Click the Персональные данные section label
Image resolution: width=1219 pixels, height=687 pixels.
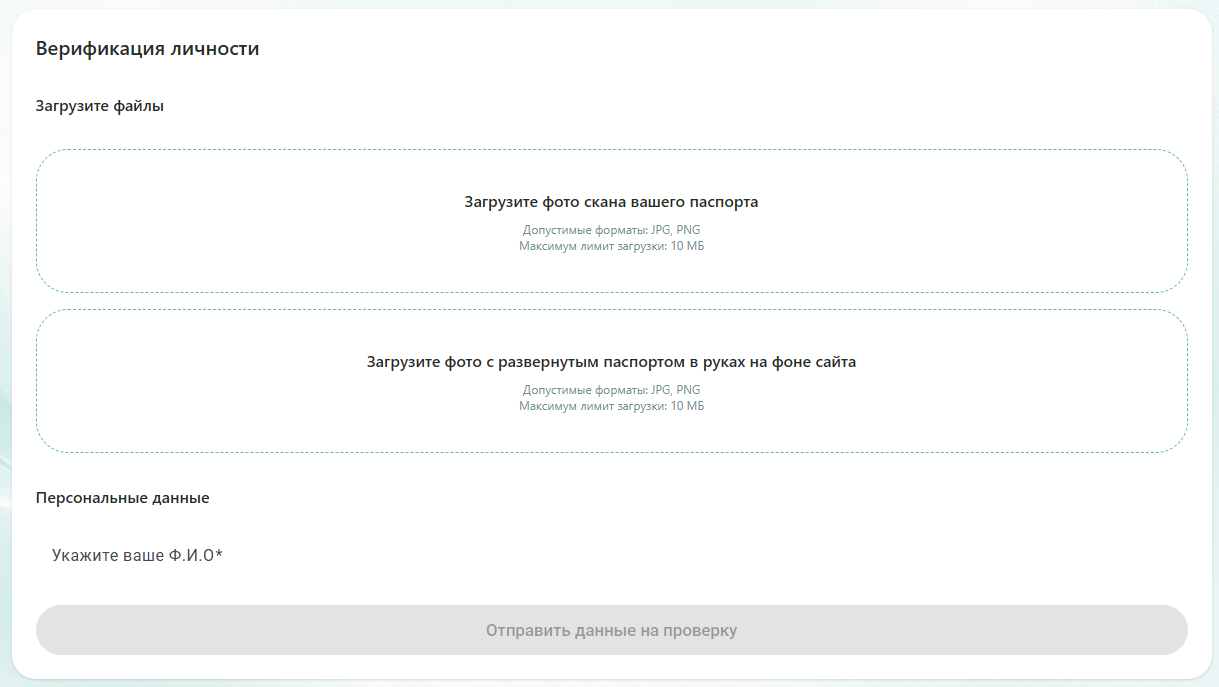point(122,497)
